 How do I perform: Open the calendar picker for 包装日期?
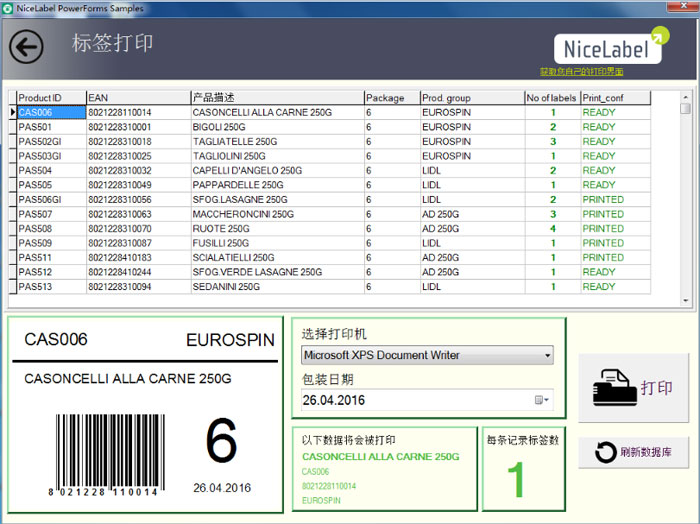(542, 400)
